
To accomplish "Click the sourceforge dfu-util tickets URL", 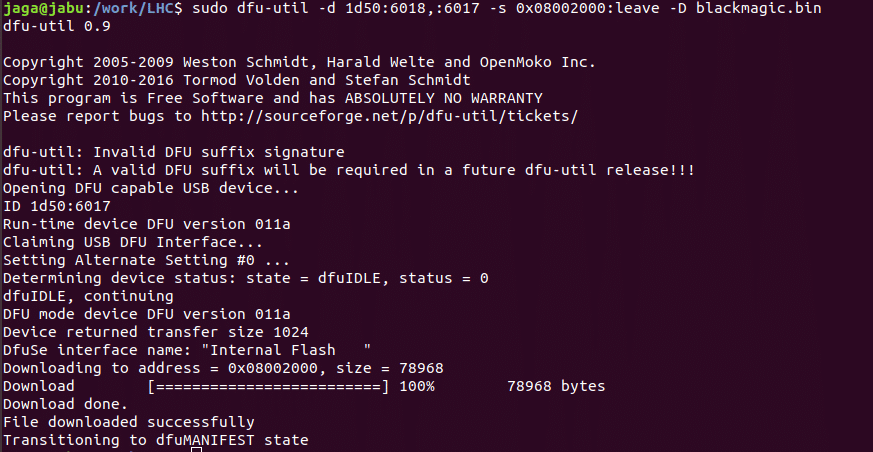I will (x=389, y=116).
